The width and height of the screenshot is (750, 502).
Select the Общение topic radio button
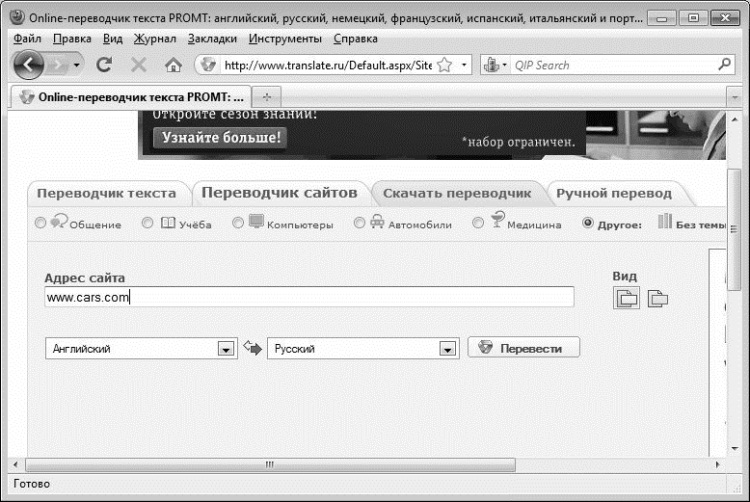pos(41,223)
